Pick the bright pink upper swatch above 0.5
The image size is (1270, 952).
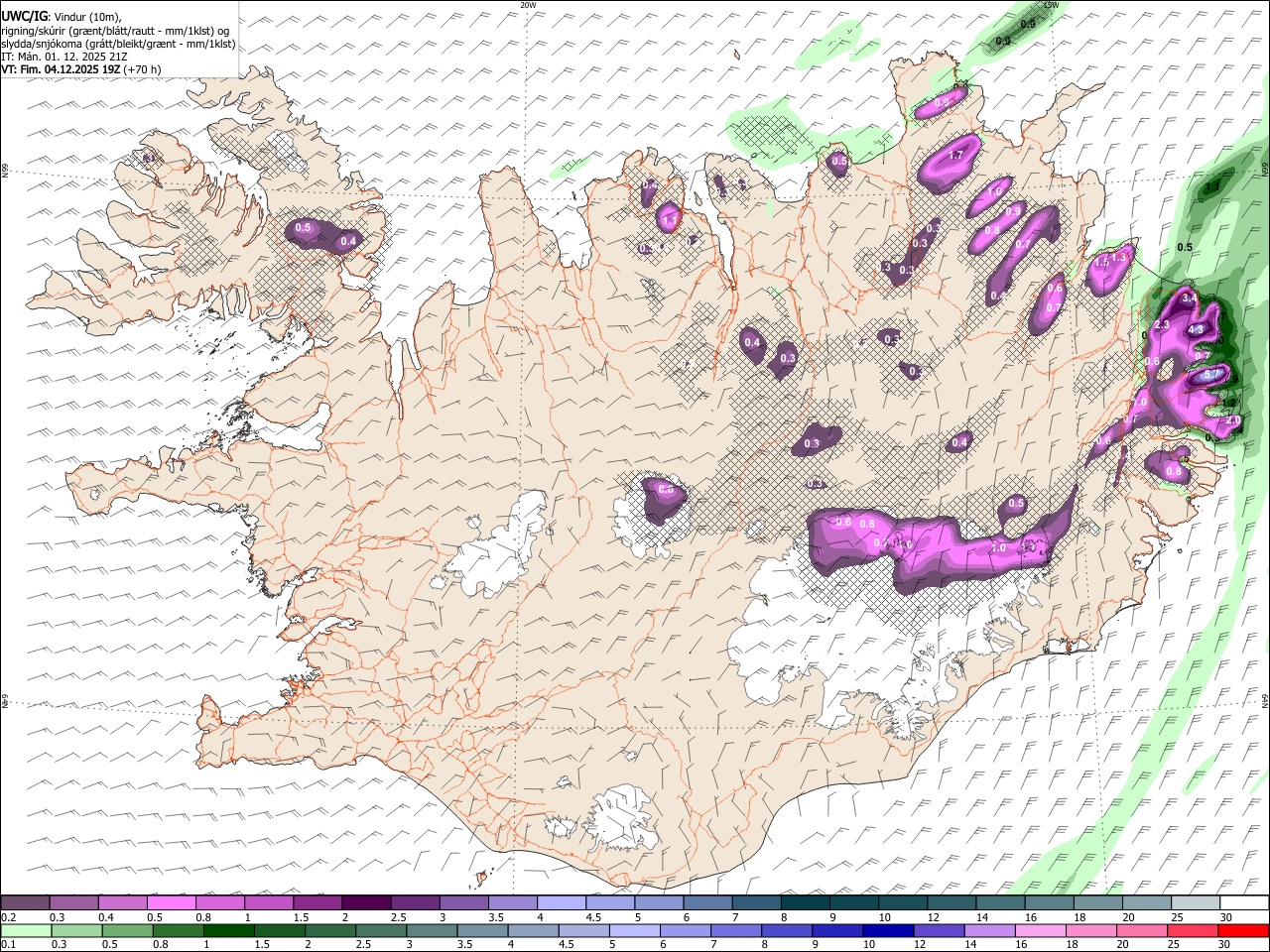tap(171, 902)
